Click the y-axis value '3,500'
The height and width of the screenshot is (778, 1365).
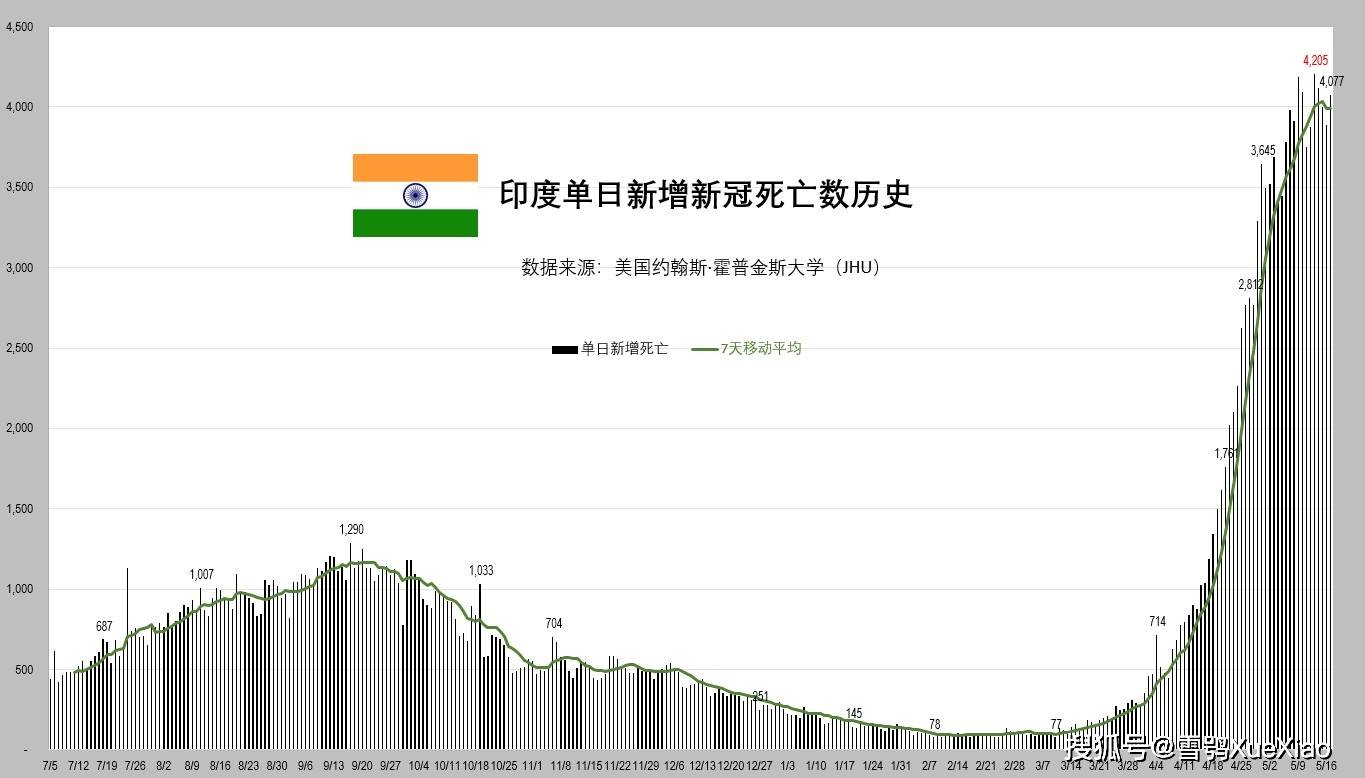(20, 188)
